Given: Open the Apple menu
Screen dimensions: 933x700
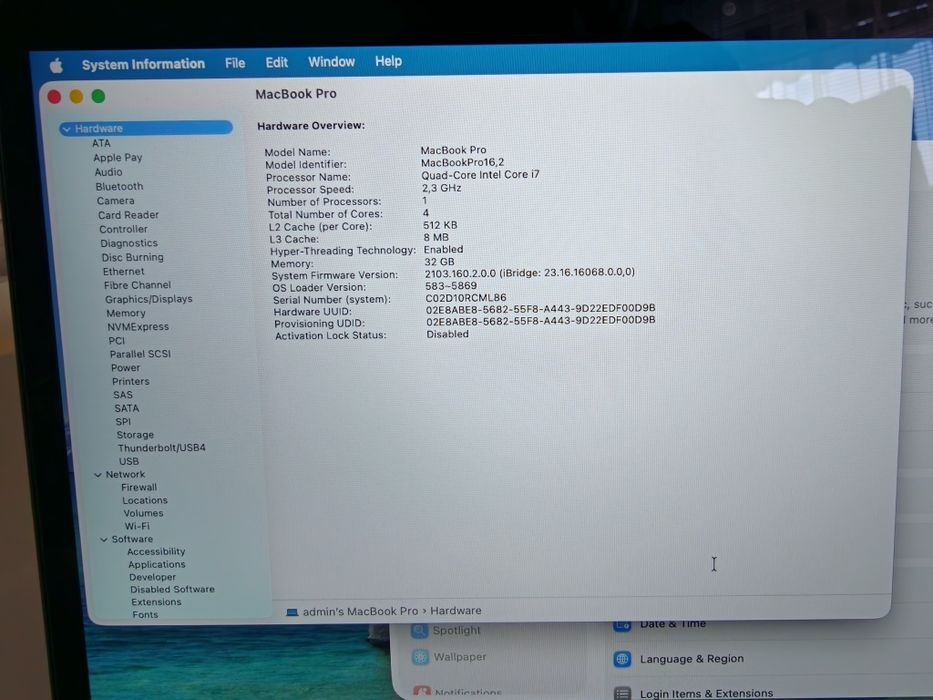Looking at the screenshot, I should [x=57, y=65].
